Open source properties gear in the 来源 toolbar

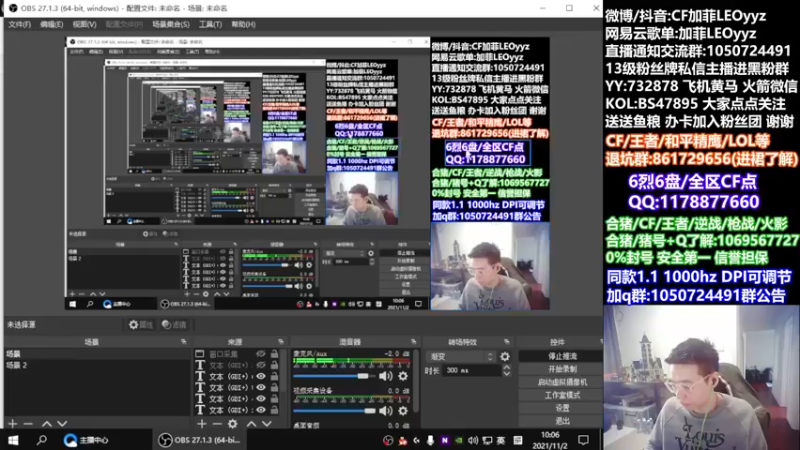pyautogui.click(x=233, y=423)
